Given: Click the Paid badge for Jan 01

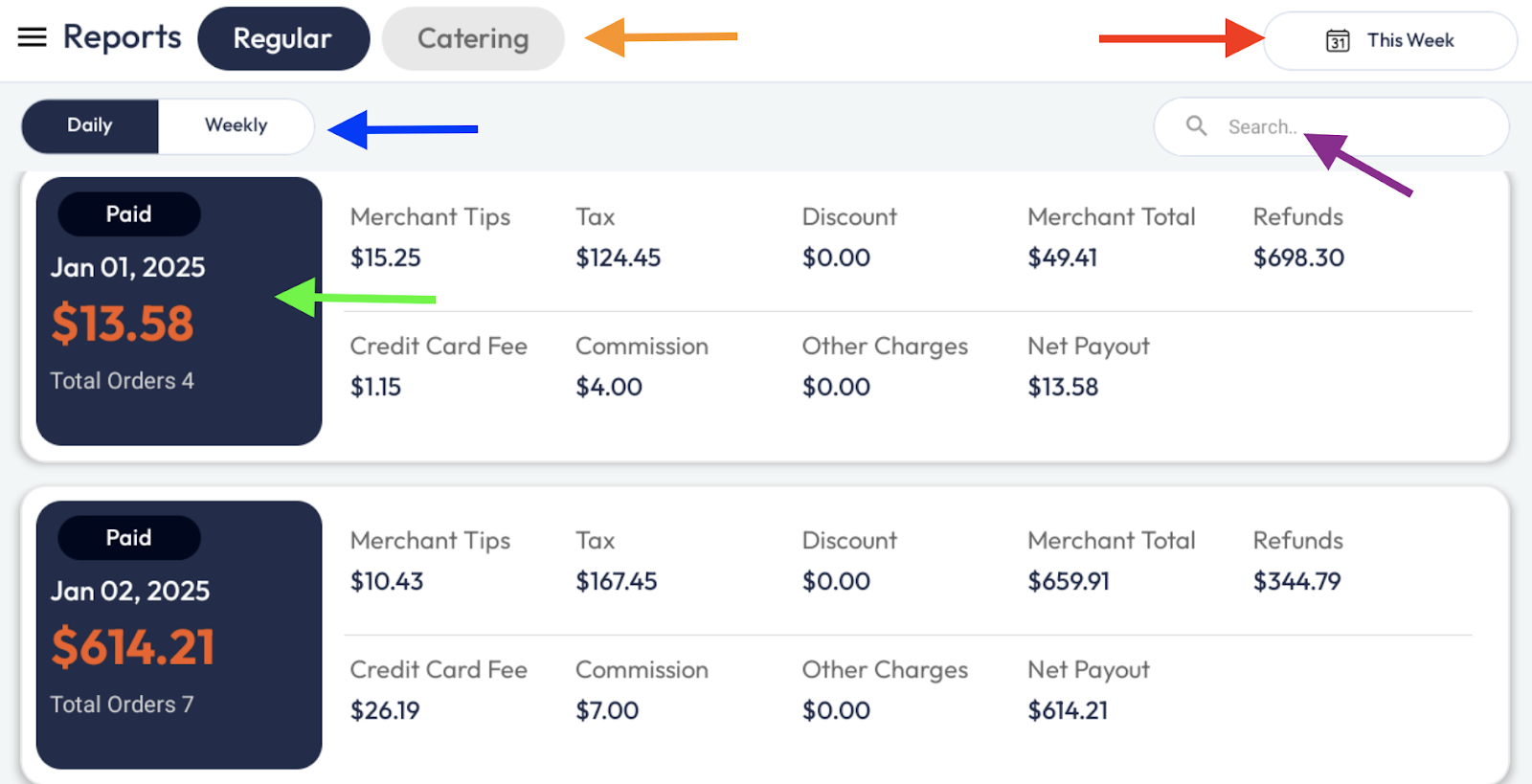Looking at the screenshot, I should 128,213.
